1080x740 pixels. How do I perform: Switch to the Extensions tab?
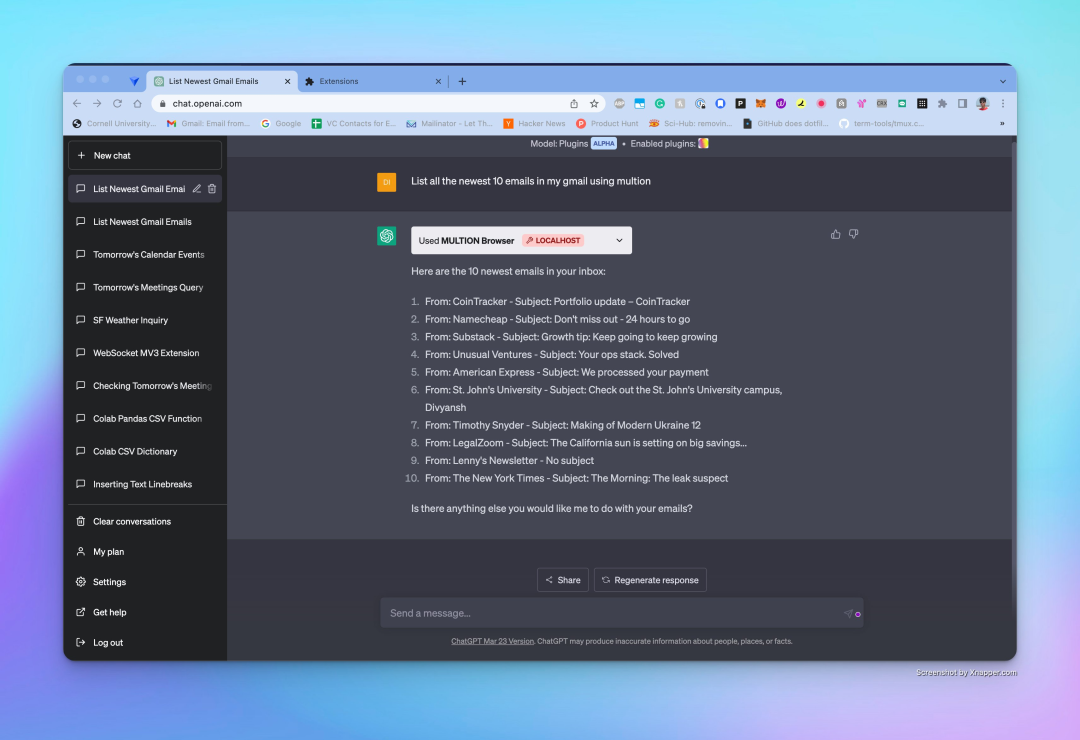(x=374, y=81)
